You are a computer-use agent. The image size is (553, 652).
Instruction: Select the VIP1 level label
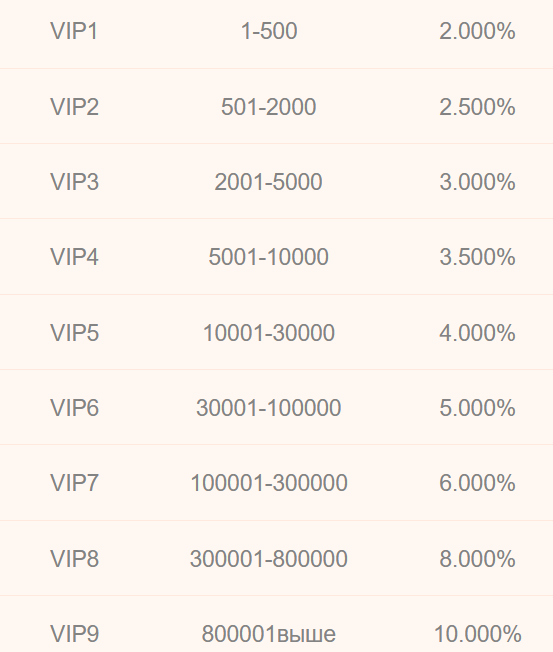coord(74,31)
